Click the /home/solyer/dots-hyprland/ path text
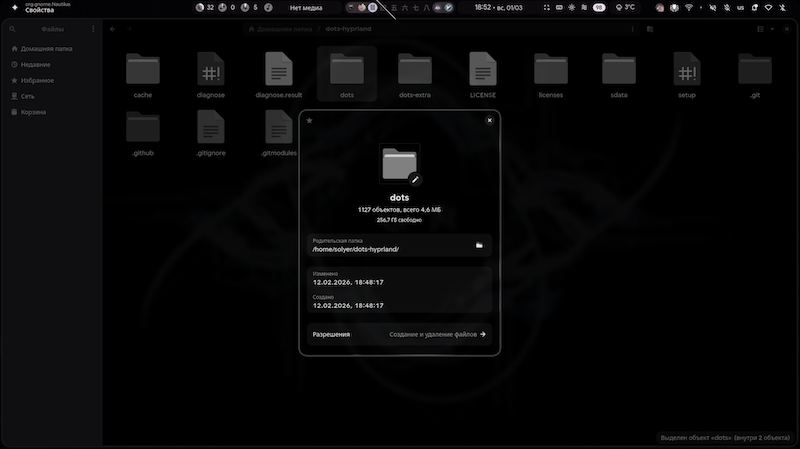This screenshot has width=800, height=449. pyautogui.click(x=356, y=250)
